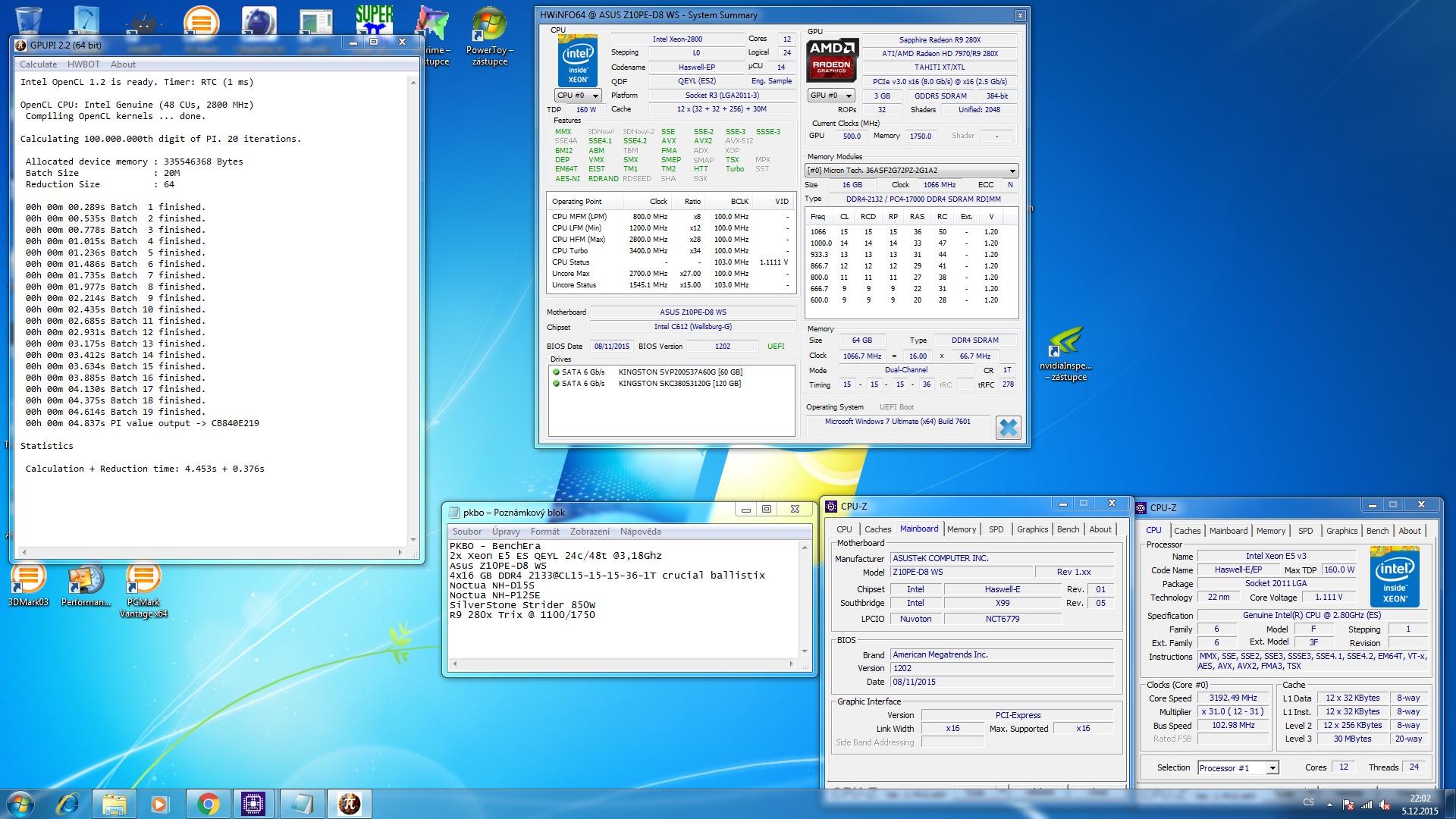Open nvidiaInspector desktop shortcut
This screenshot has width=1456, height=819.
coord(1068,354)
